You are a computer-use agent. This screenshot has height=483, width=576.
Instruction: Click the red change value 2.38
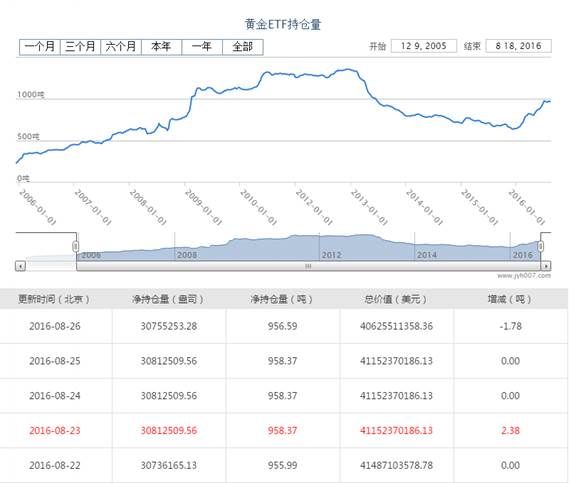(x=511, y=430)
